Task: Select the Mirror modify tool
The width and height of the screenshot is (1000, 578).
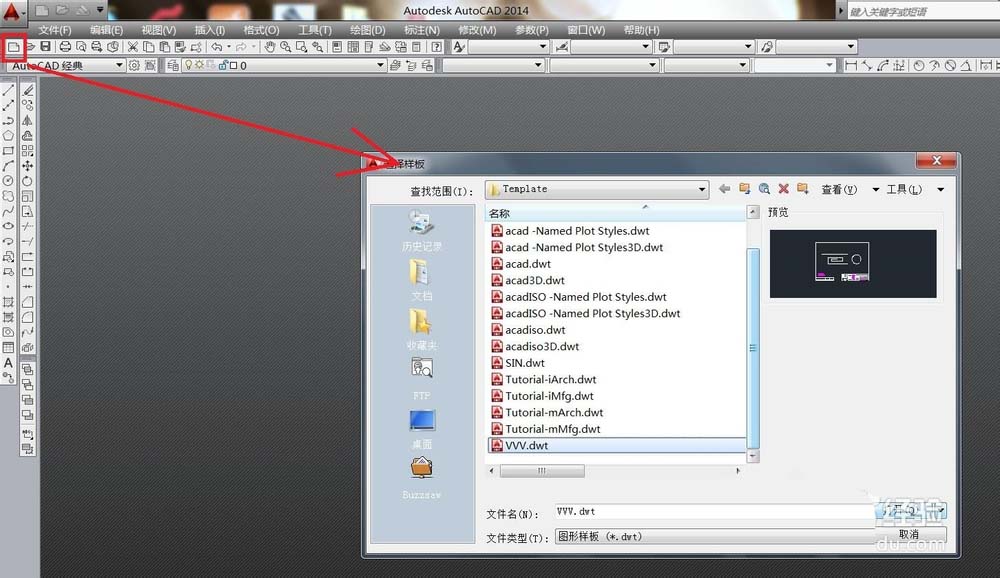Action: 27,121
